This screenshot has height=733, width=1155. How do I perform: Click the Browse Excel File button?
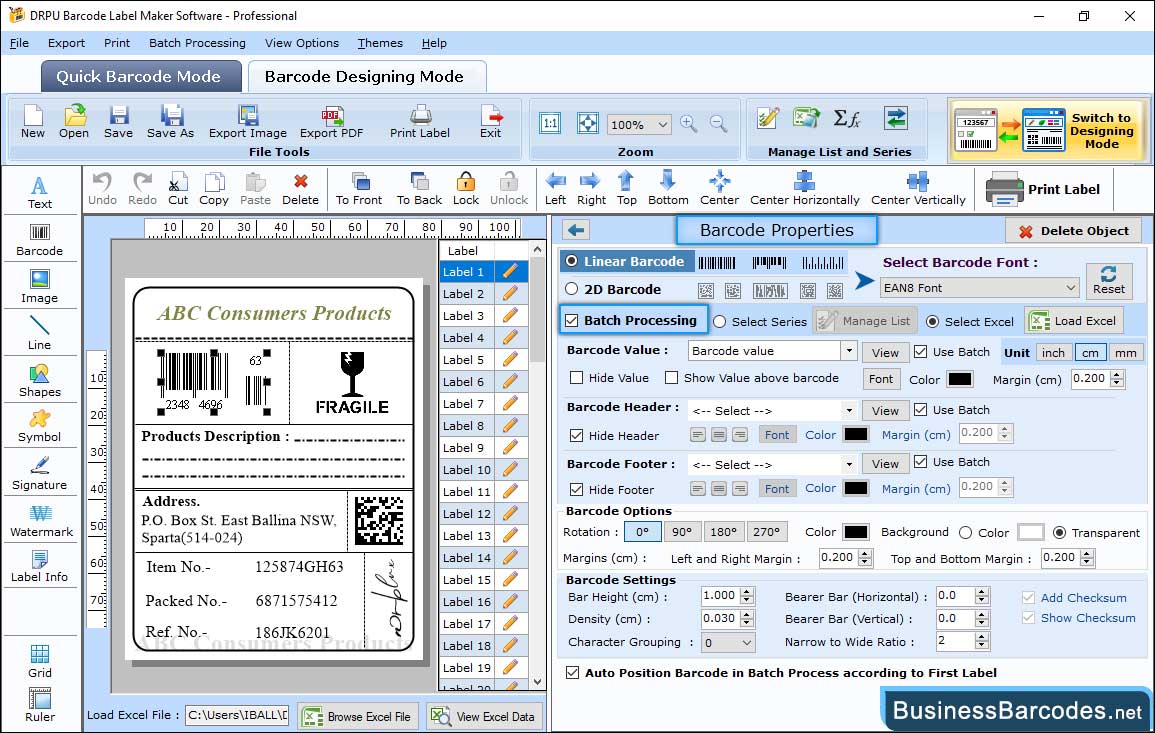pos(358,716)
